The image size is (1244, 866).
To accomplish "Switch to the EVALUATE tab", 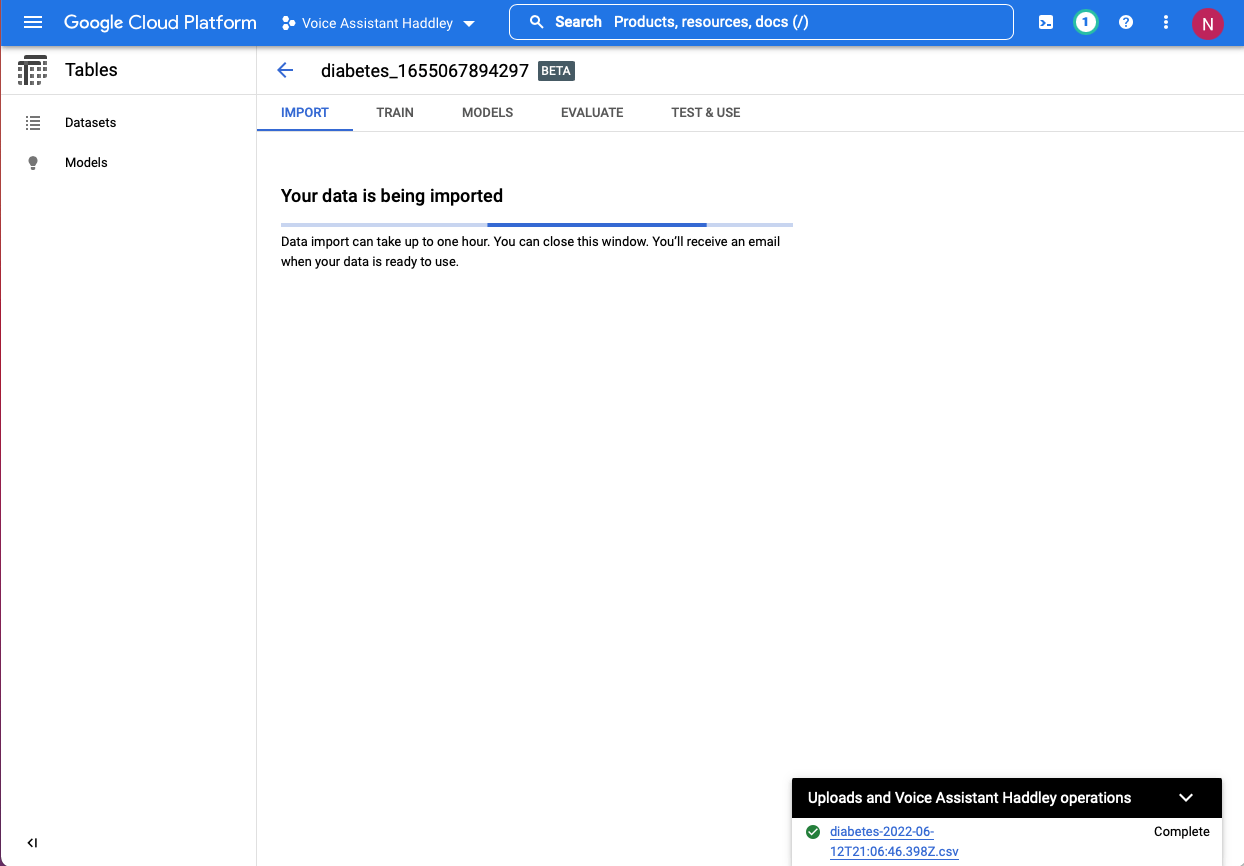I will click(x=592, y=112).
